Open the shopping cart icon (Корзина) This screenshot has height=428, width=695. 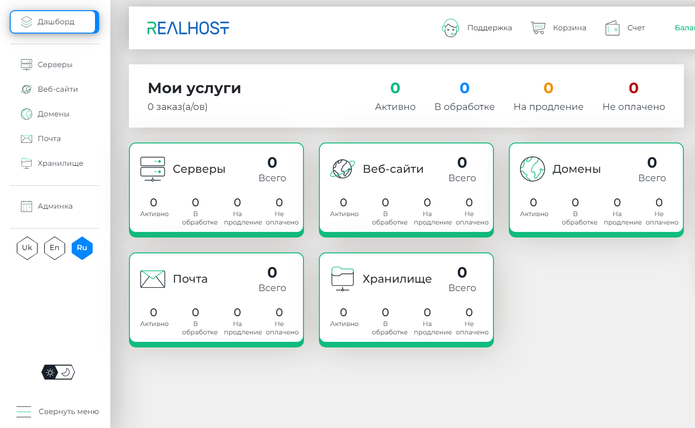[x=539, y=28]
